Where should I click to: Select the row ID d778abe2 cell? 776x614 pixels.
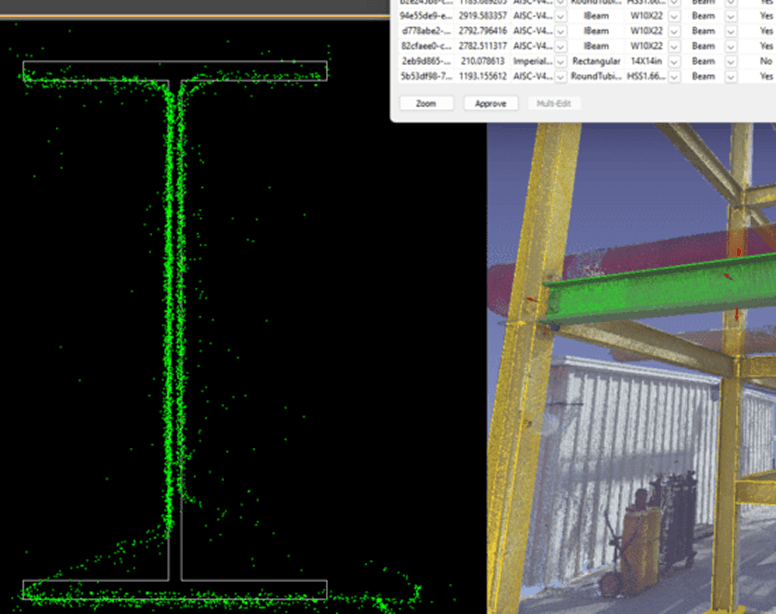[426, 31]
